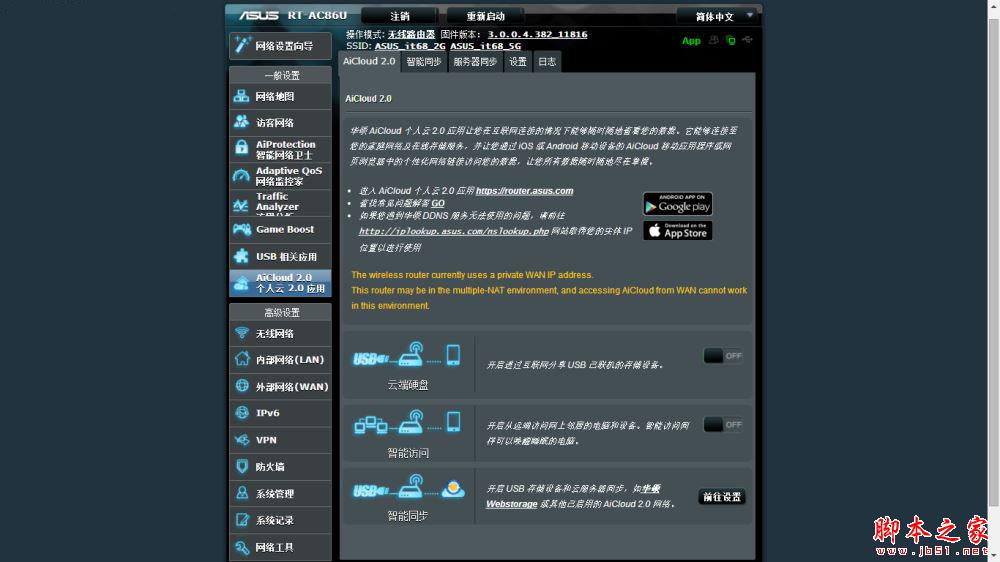The width and height of the screenshot is (1000, 562).
Task: Toggle Smart Access OFF switch
Action: 723,425
